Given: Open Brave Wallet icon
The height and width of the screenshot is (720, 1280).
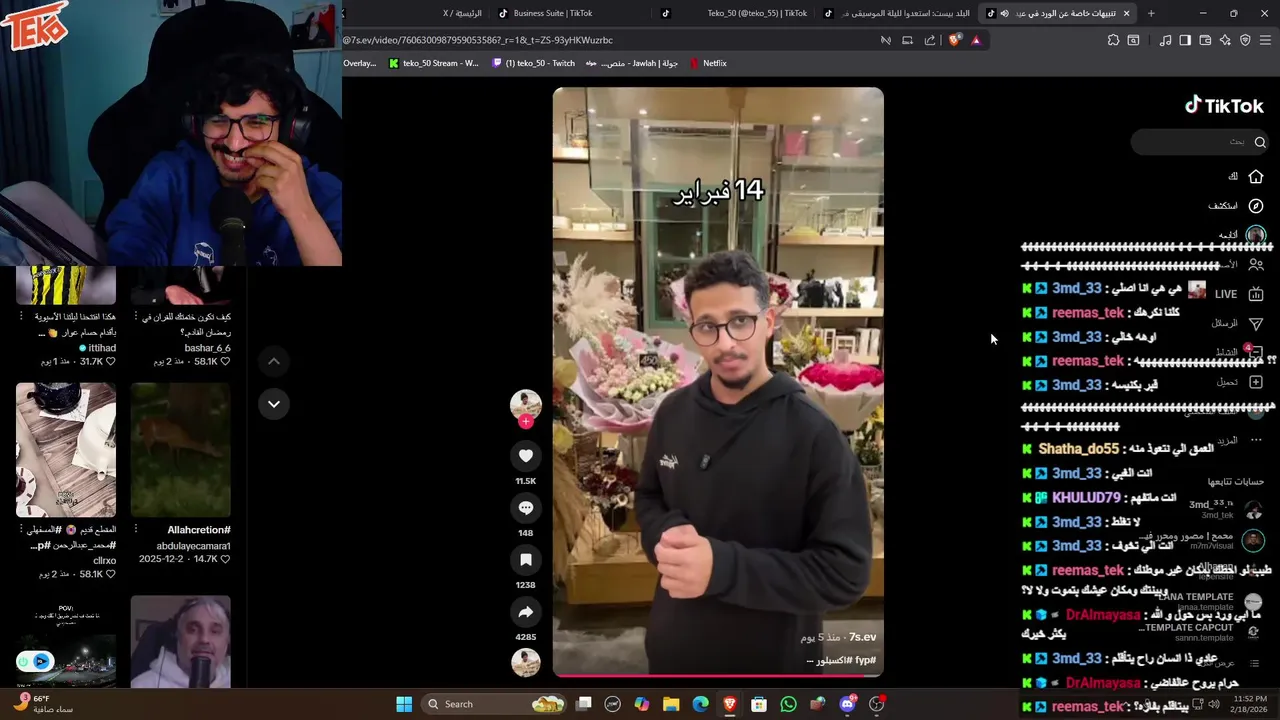Looking at the screenshot, I should coord(1205,40).
